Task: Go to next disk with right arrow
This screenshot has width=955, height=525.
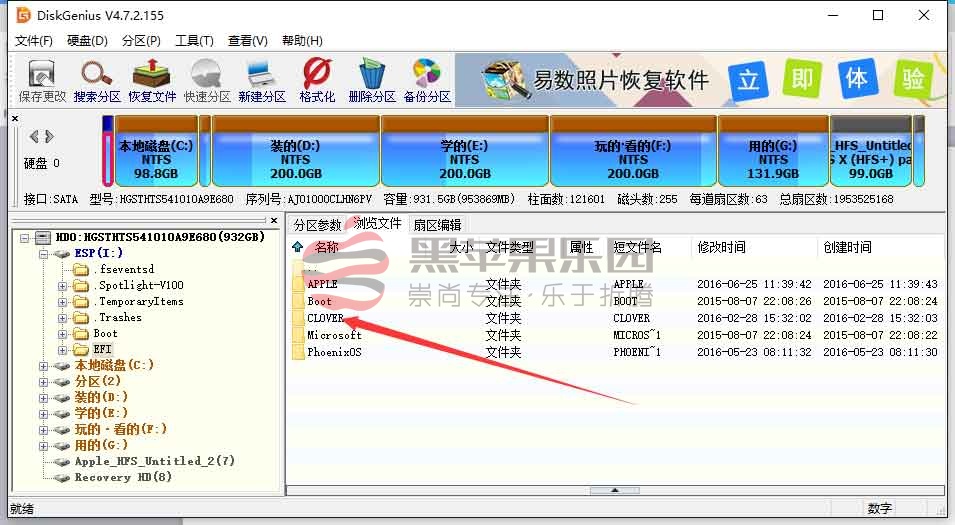Action: [49, 136]
